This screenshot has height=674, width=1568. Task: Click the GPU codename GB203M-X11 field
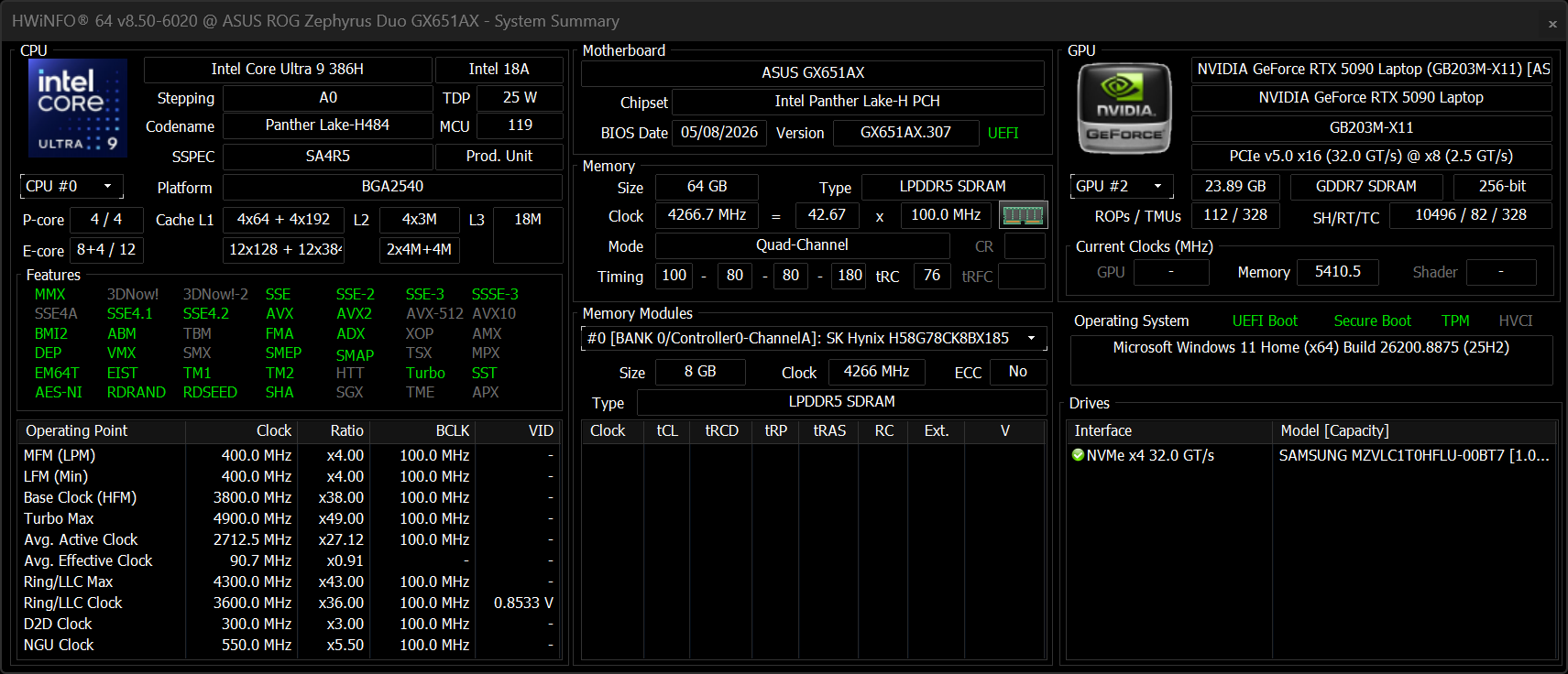point(1372,128)
